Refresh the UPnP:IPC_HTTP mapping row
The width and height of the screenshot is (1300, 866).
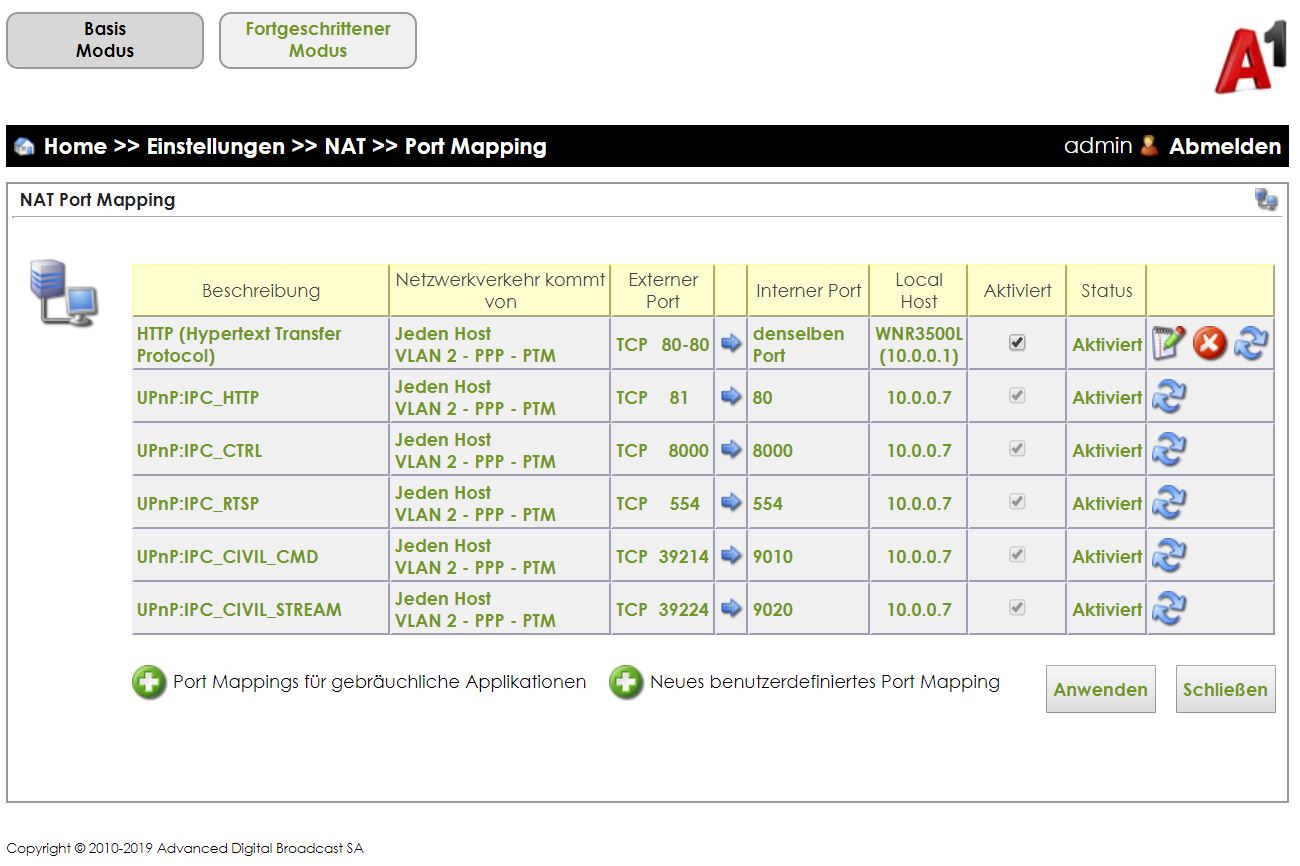(1169, 397)
